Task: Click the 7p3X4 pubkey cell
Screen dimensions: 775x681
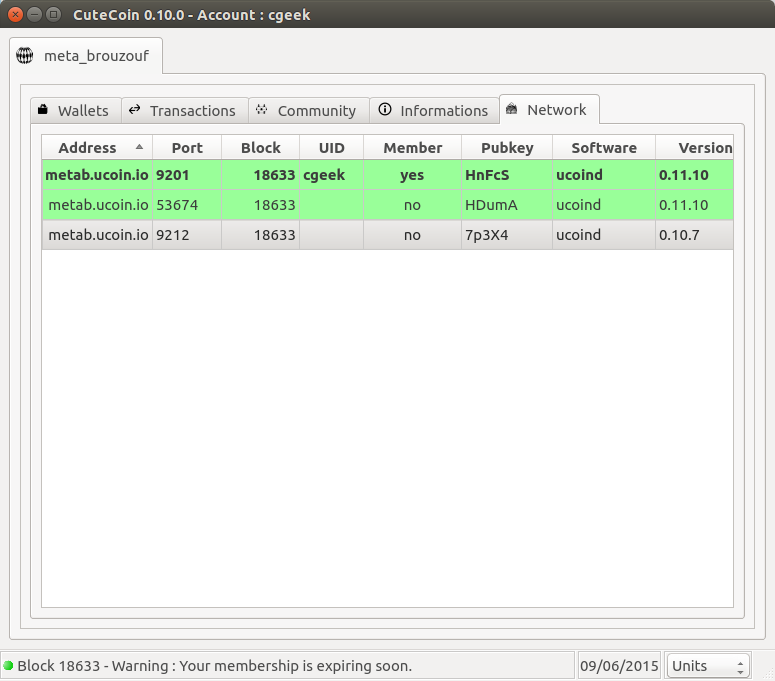Action: click(507, 235)
